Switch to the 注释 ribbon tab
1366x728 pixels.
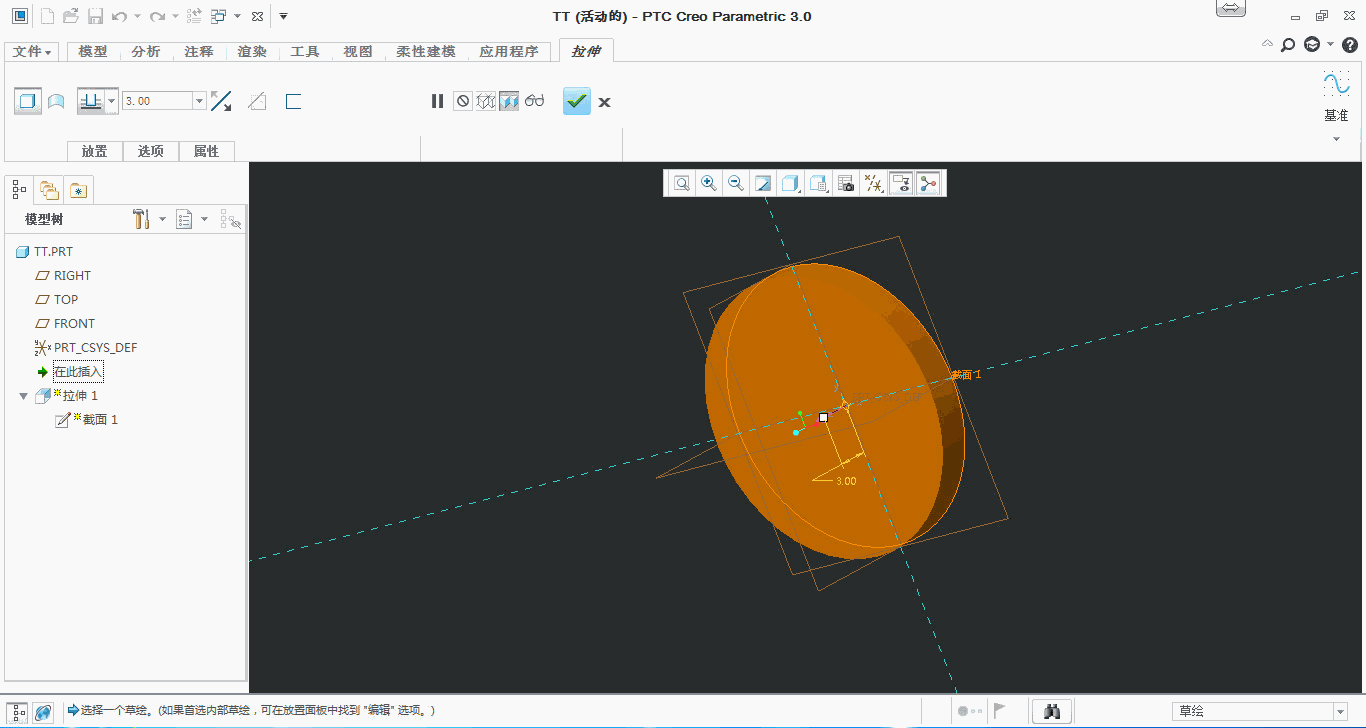tap(199, 52)
